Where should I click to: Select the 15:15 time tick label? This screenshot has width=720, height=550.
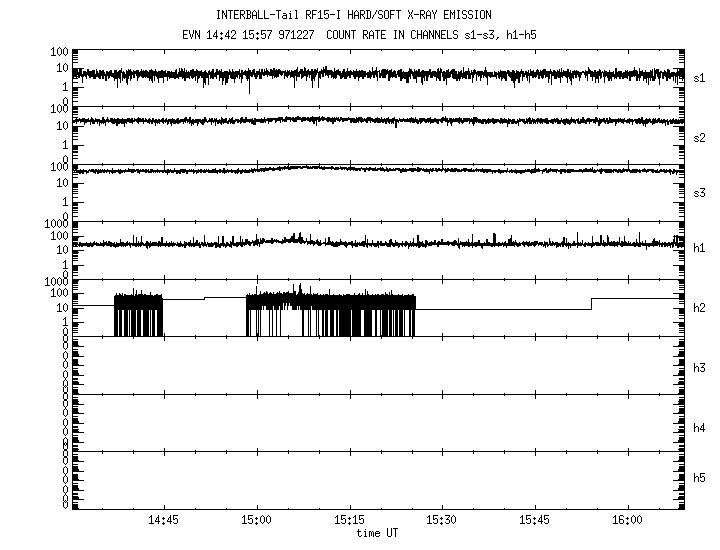349,521
